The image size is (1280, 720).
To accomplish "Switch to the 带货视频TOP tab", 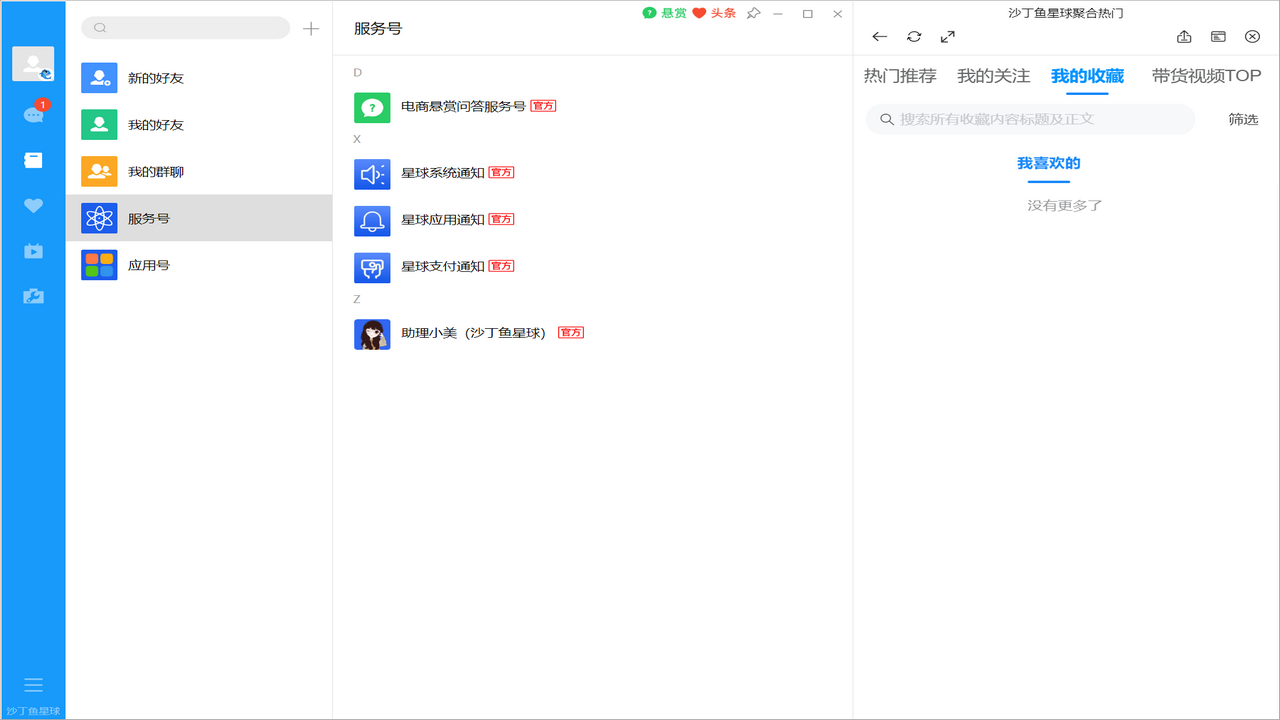I will [1204, 75].
